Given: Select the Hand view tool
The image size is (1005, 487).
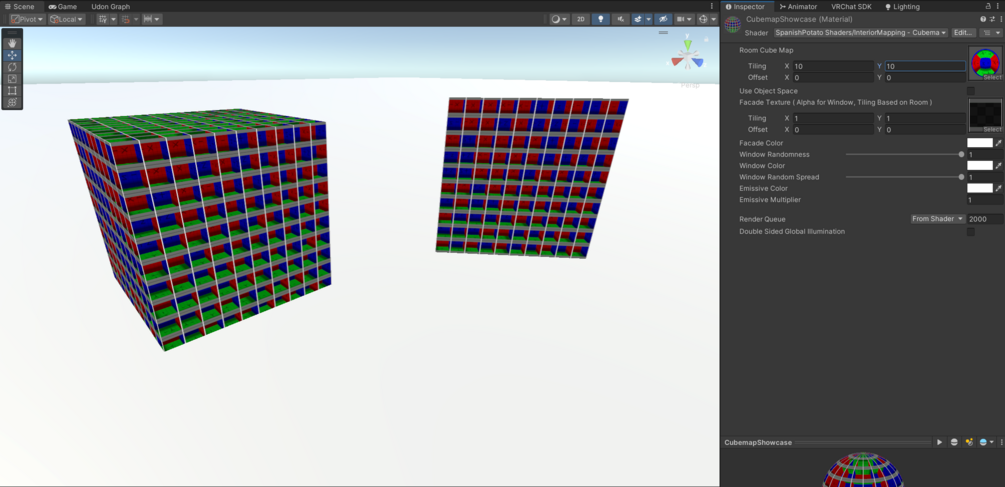Looking at the screenshot, I should point(12,44).
